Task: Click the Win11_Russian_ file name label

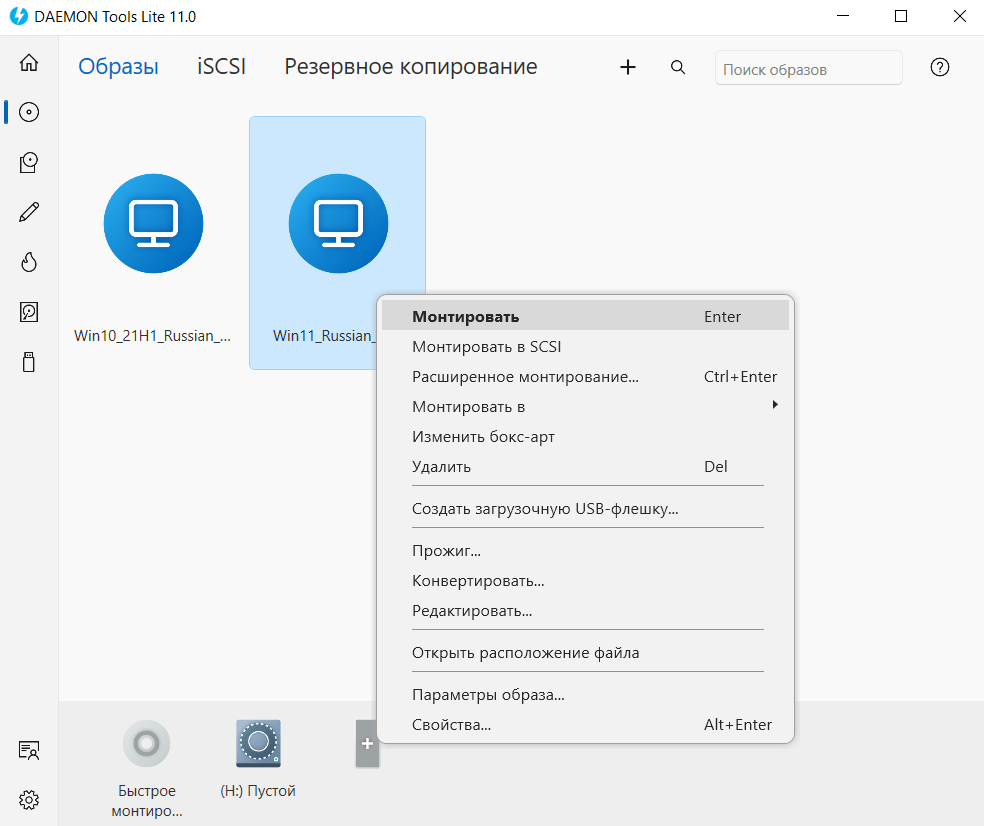Action: tap(324, 336)
